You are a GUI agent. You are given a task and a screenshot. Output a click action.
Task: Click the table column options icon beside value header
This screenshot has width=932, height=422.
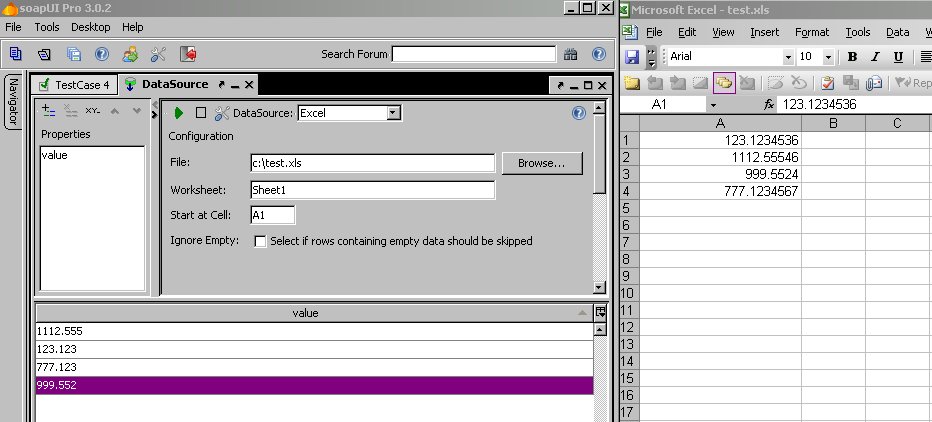(600, 312)
